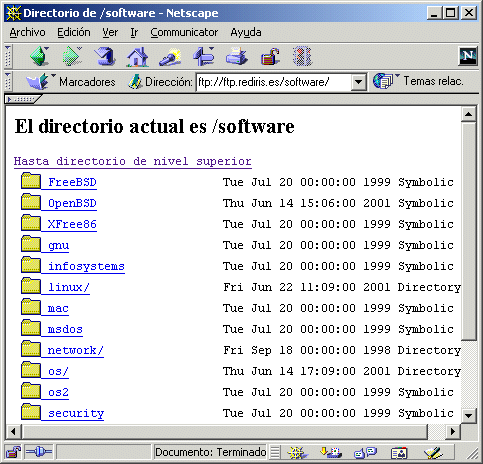Open the os2 directory link
483x464 pixels.
click(58, 392)
